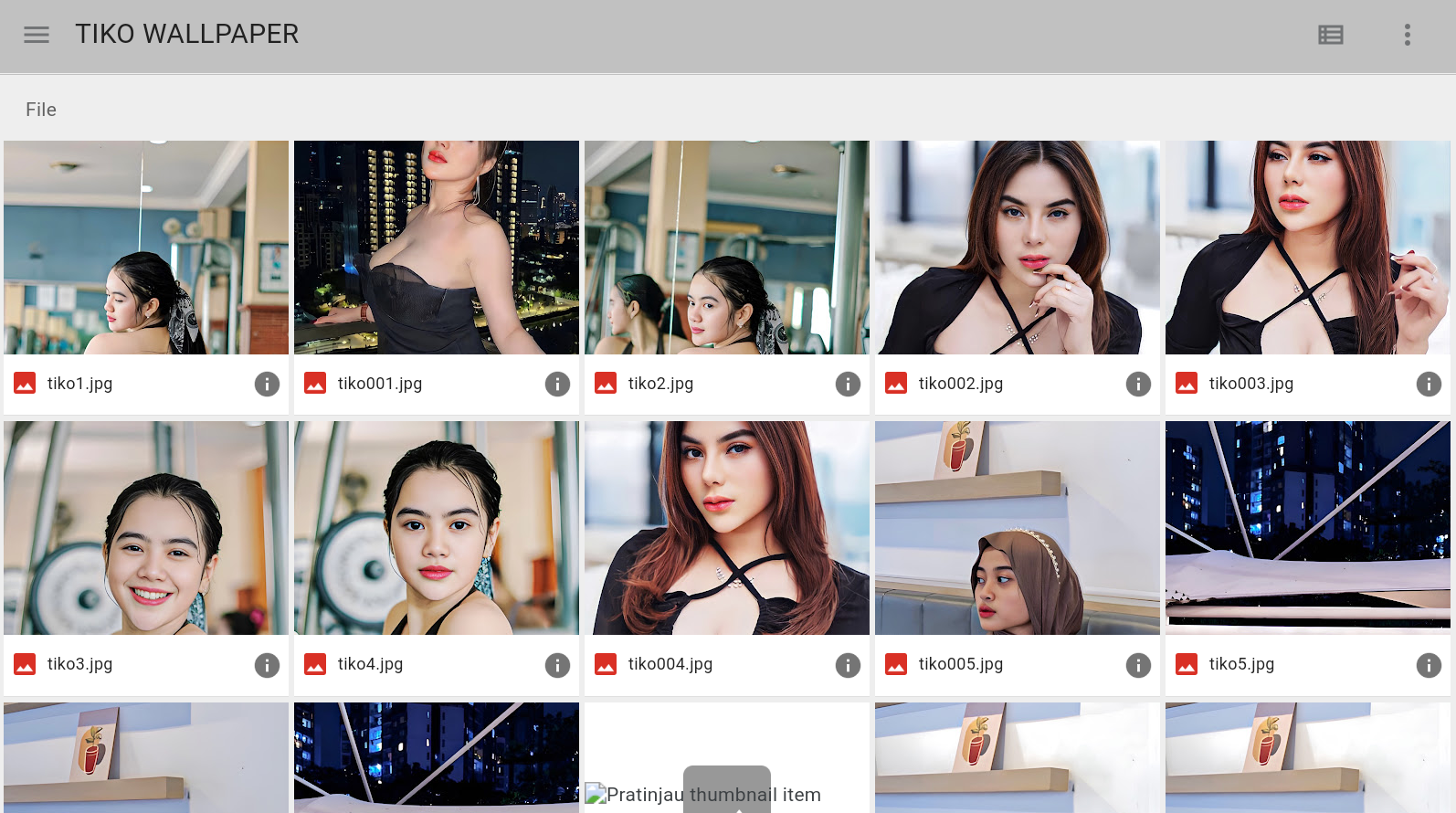The height and width of the screenshot is (813, 1456).
Task: Open the tiko005.jpg thumbnail preview
Action: click(x=1018, y=528)
